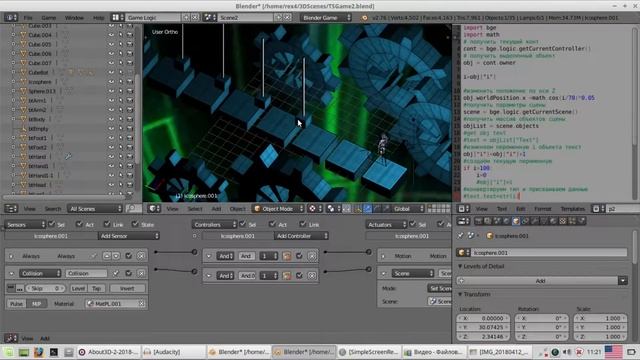Open the text editor Templates menu
Image resolution: width=640 pixels, height=360 pixels.
coord(573,209)
